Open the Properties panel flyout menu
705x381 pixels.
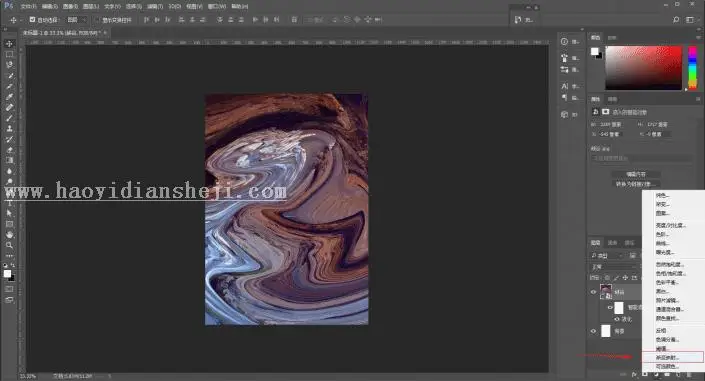[698, 99]
